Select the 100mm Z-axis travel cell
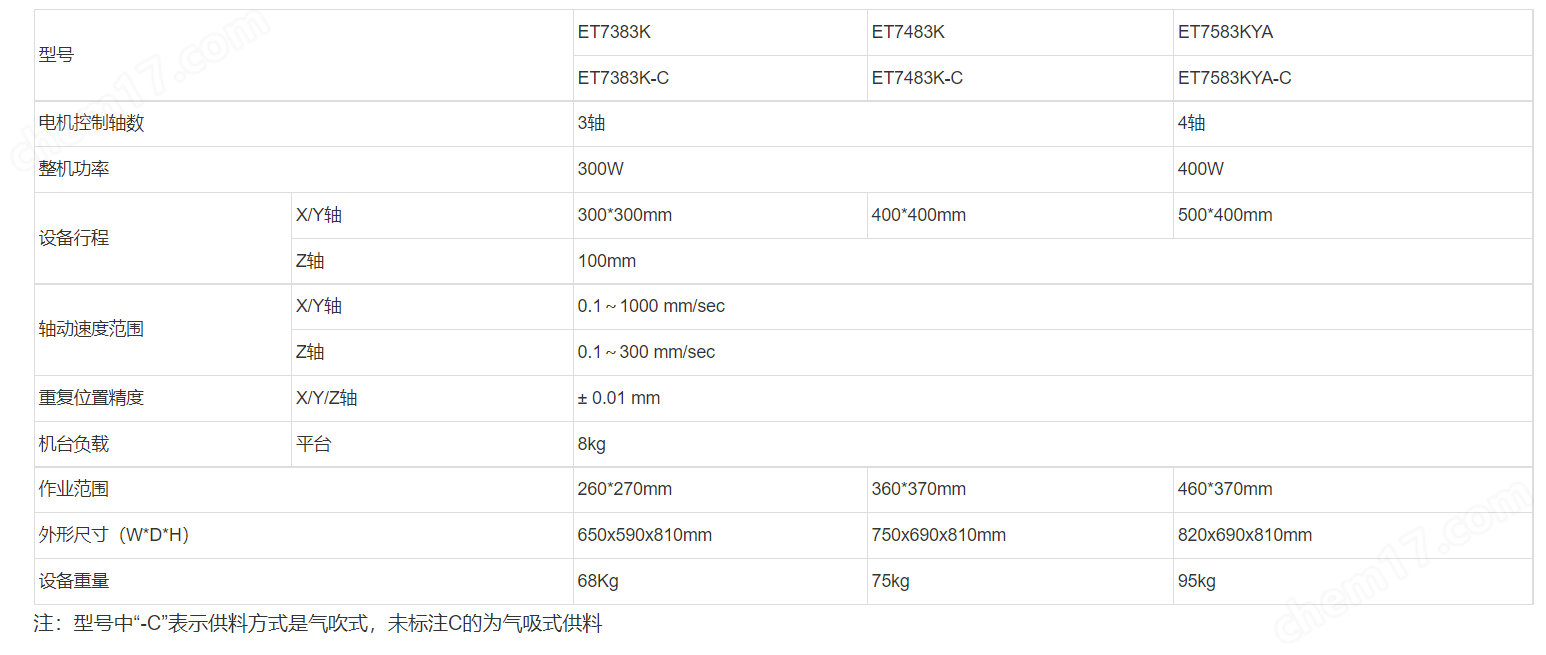Screen dimensions: 1546x655 (606, 261)
